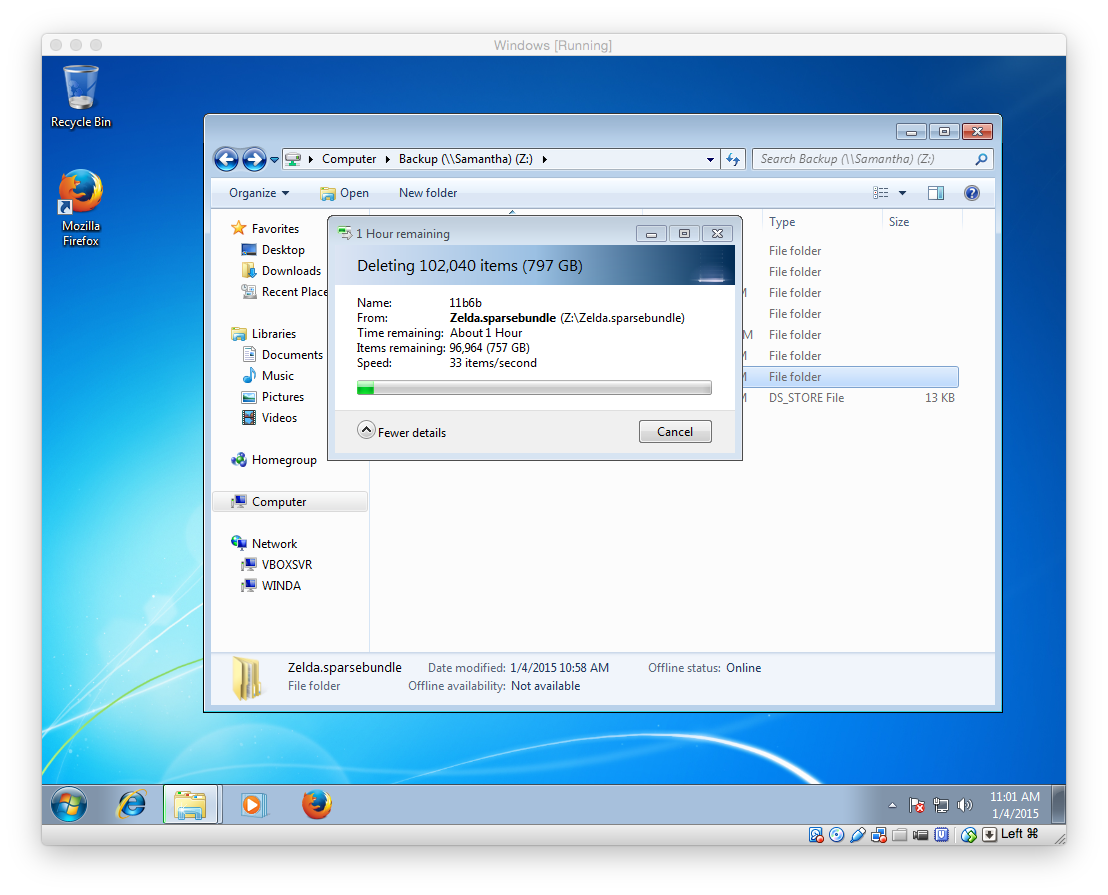This screenshot has height=895, width=1108.
Task: Create a New folder
Action: click(428, 193)
